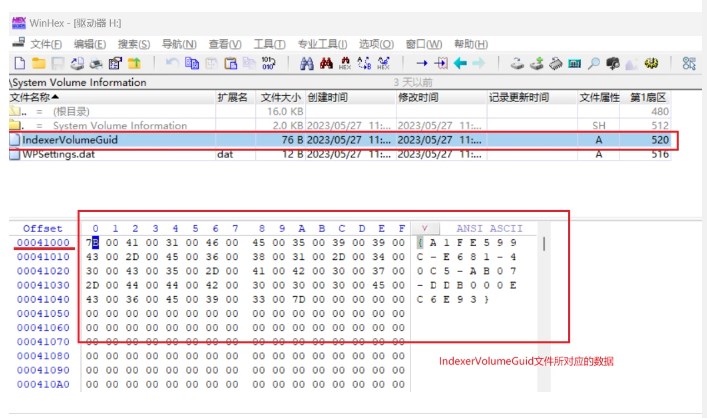707x418 pixels.
Task: Click the 7D hex byte at row 00041040
Action: [x=298, y=299]
